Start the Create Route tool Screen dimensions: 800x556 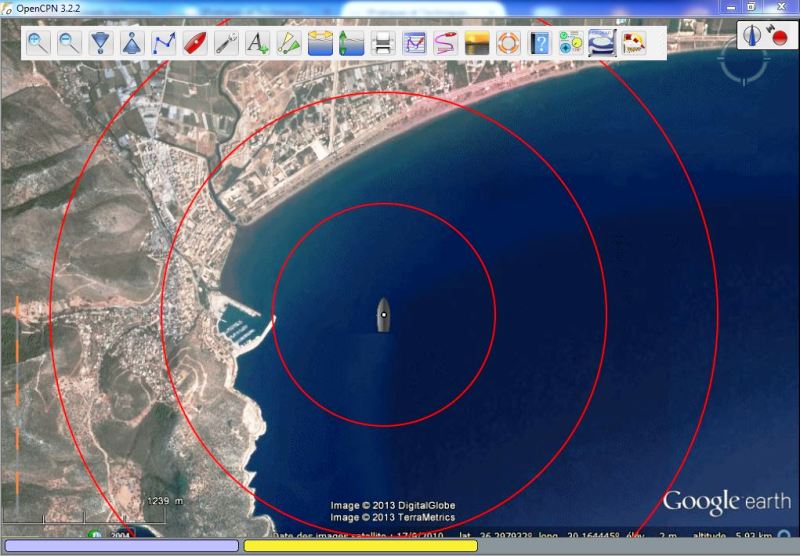[163, 43]
